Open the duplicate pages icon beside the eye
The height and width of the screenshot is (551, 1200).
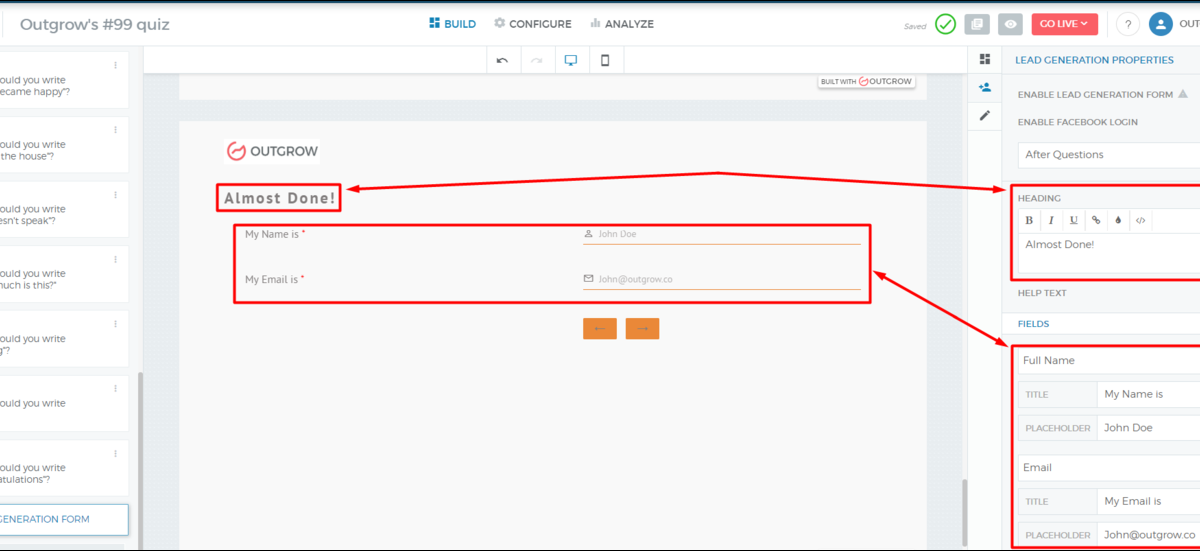click(977, 25)
